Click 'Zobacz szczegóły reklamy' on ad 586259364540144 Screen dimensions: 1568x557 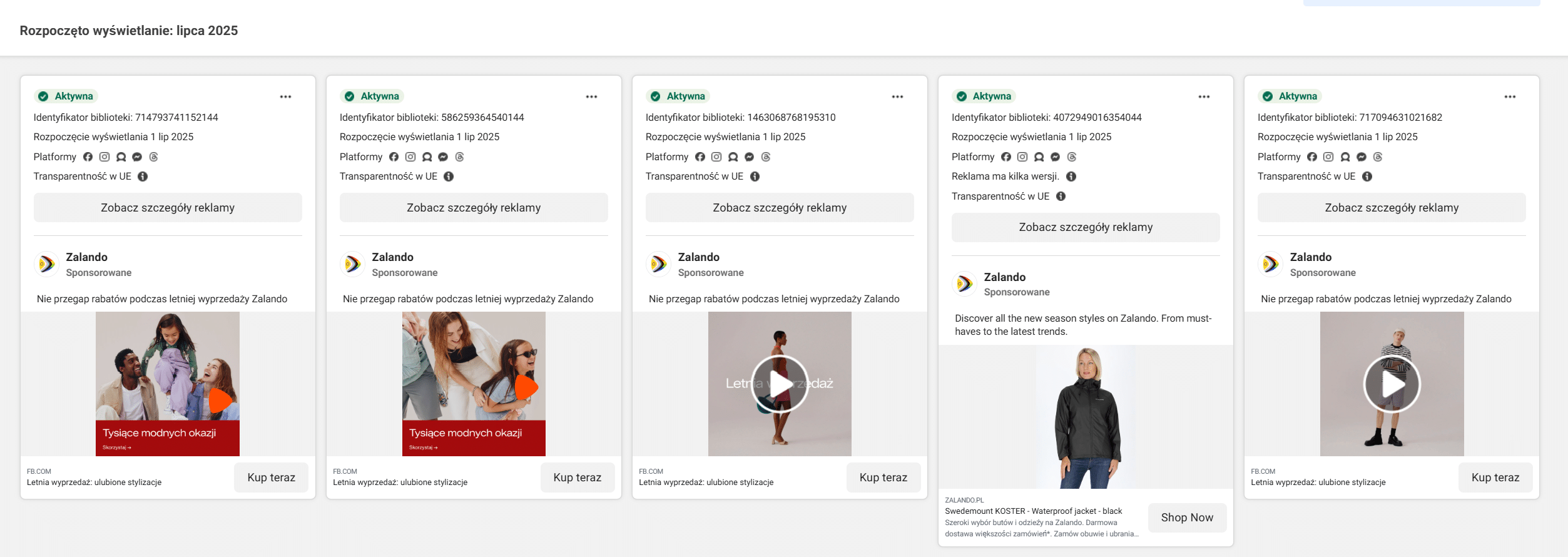(474, 208)
